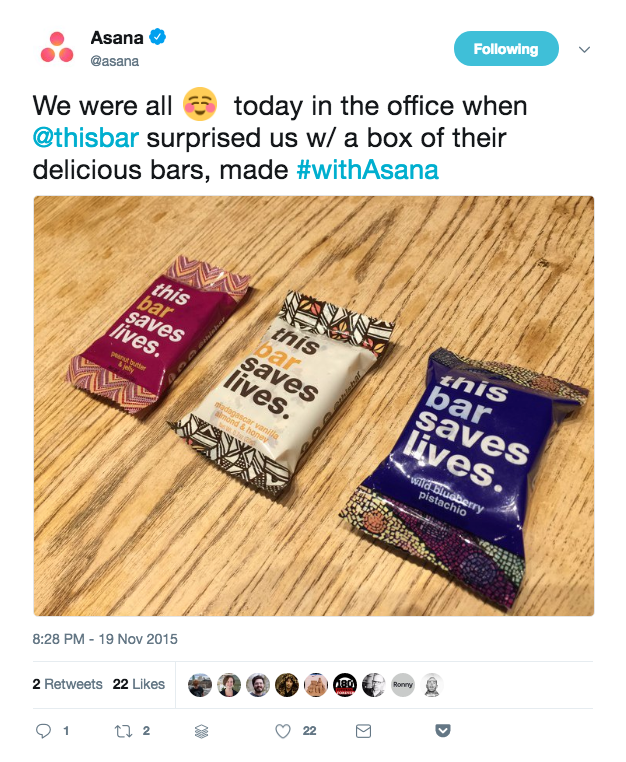Save tweet with the Pocket icon
626x762 pixels.
point(442,731)
